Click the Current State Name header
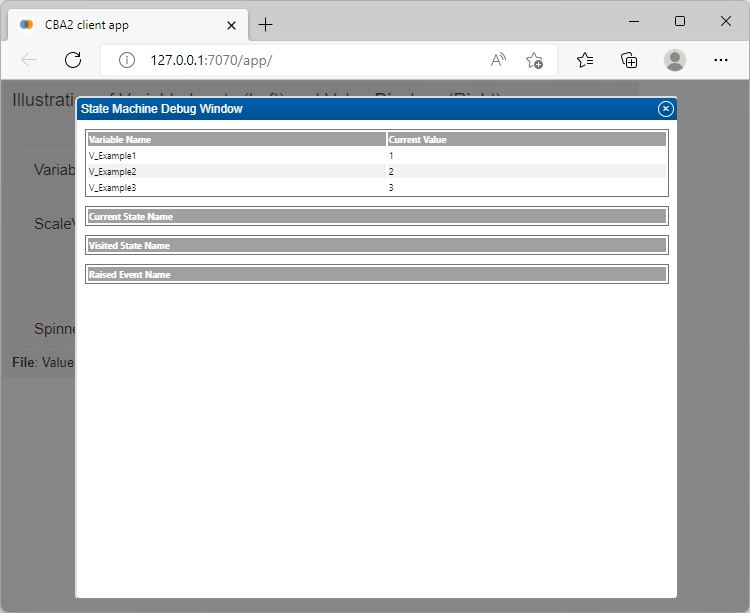Image resolution: width=750 pixels, height=613 pixels. pos(376,216)
